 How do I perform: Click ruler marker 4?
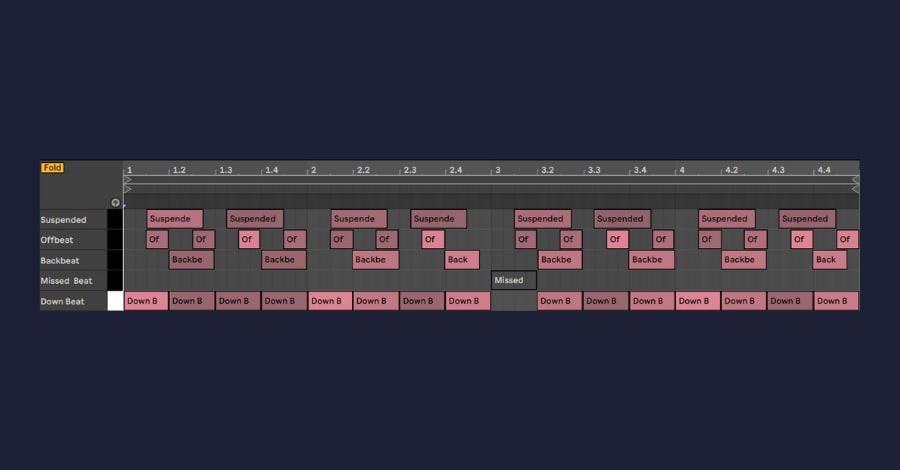tap(682, 170)
